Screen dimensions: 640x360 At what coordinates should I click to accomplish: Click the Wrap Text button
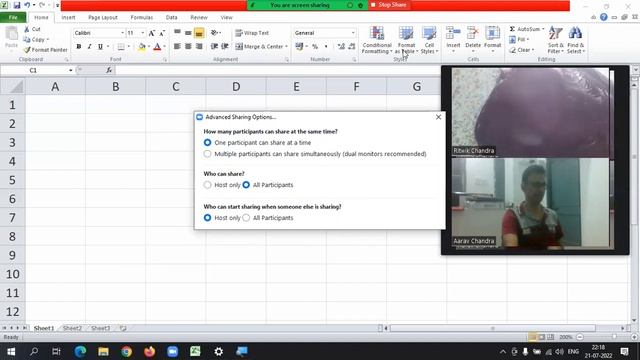(x=252, y=33)
